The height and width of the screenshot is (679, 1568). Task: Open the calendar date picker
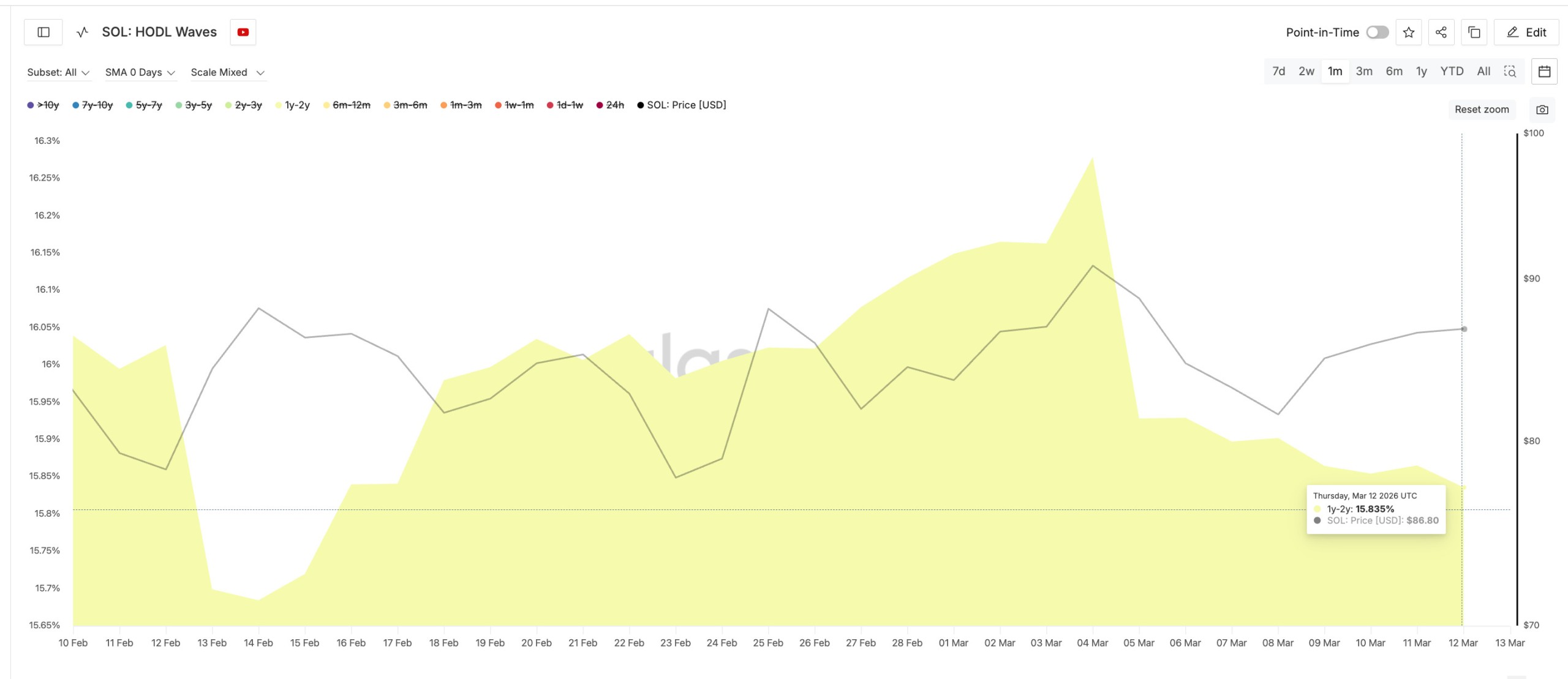coord(1545,71)
